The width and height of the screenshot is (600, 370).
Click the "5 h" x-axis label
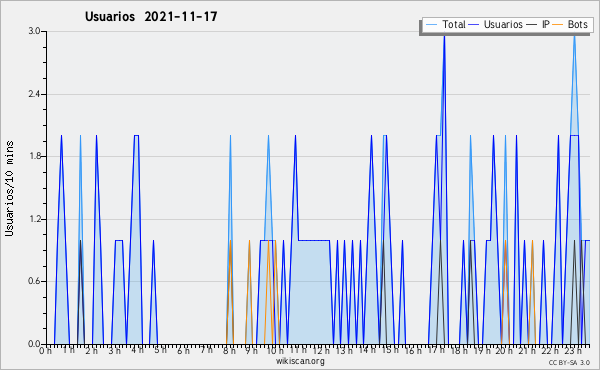(160, 350)
